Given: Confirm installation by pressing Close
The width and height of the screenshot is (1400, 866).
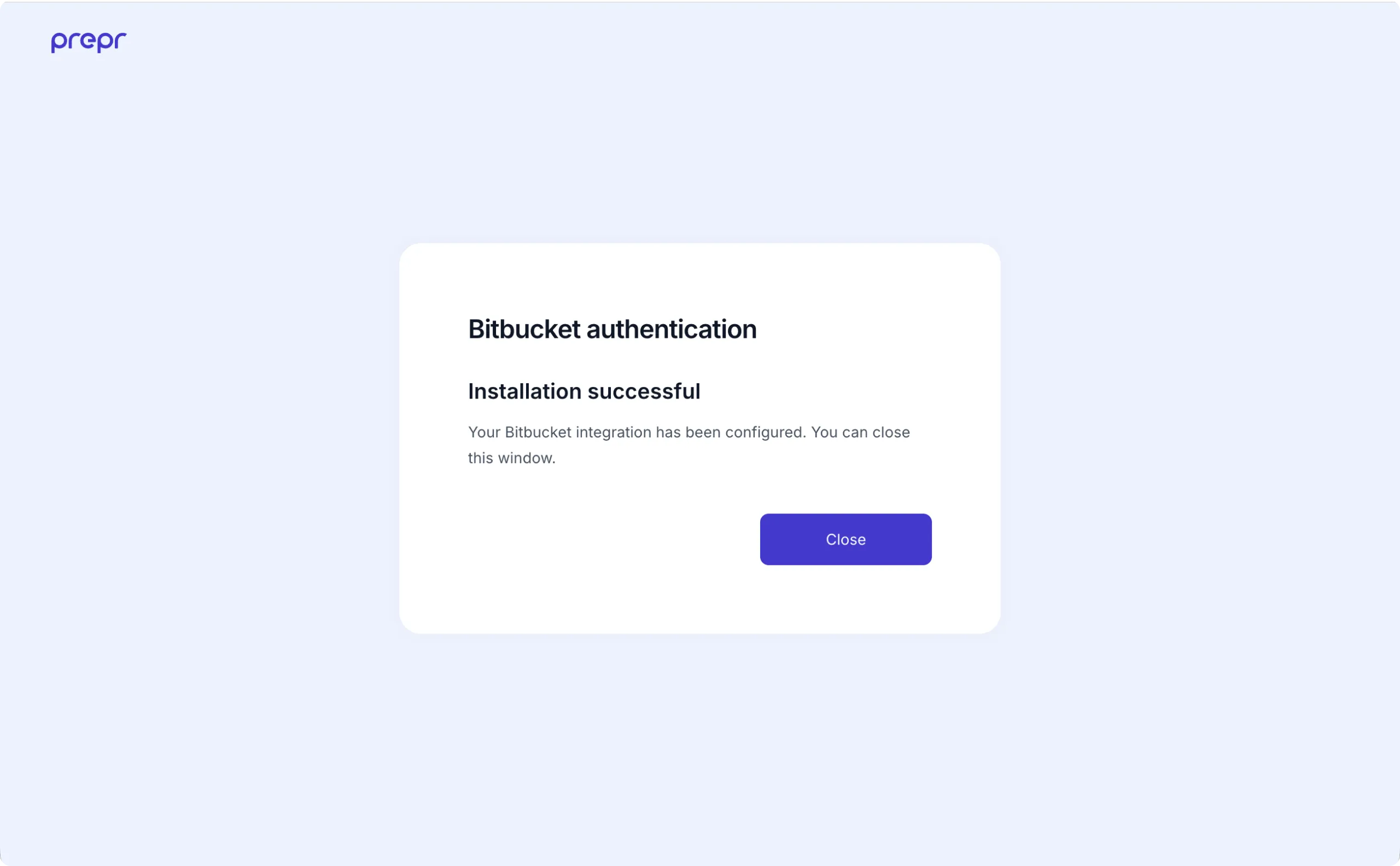Looking at the screenshot, I should click(845, 539).
